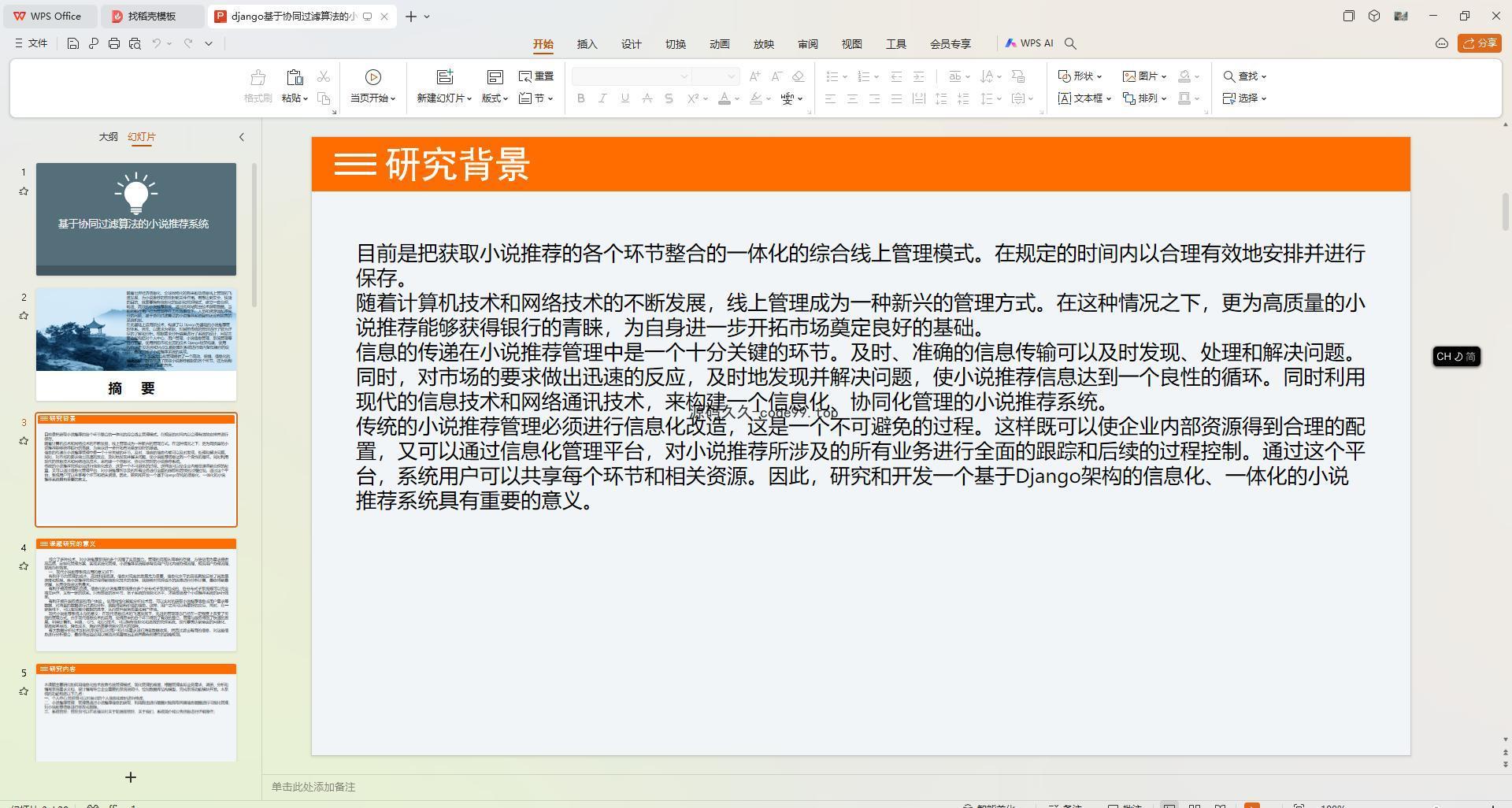Switch to the Review (审阅) ribbon tab
The height and width of the screenshot is (808, 1512).
tap(808, 44)
